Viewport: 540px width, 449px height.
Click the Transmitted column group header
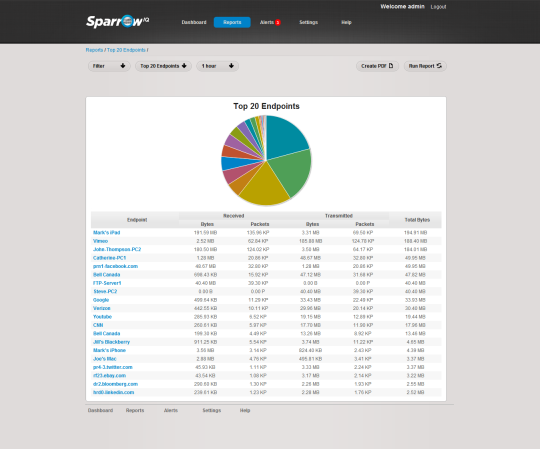(x=339, y=216)
